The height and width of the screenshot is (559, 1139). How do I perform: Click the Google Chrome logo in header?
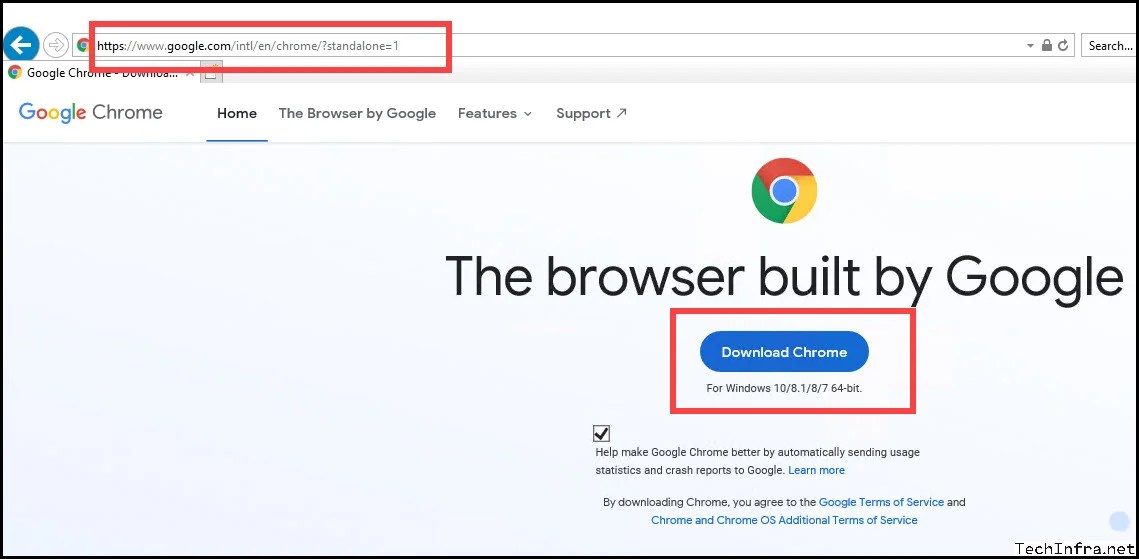pyautogui.click(x=91, y=113)
